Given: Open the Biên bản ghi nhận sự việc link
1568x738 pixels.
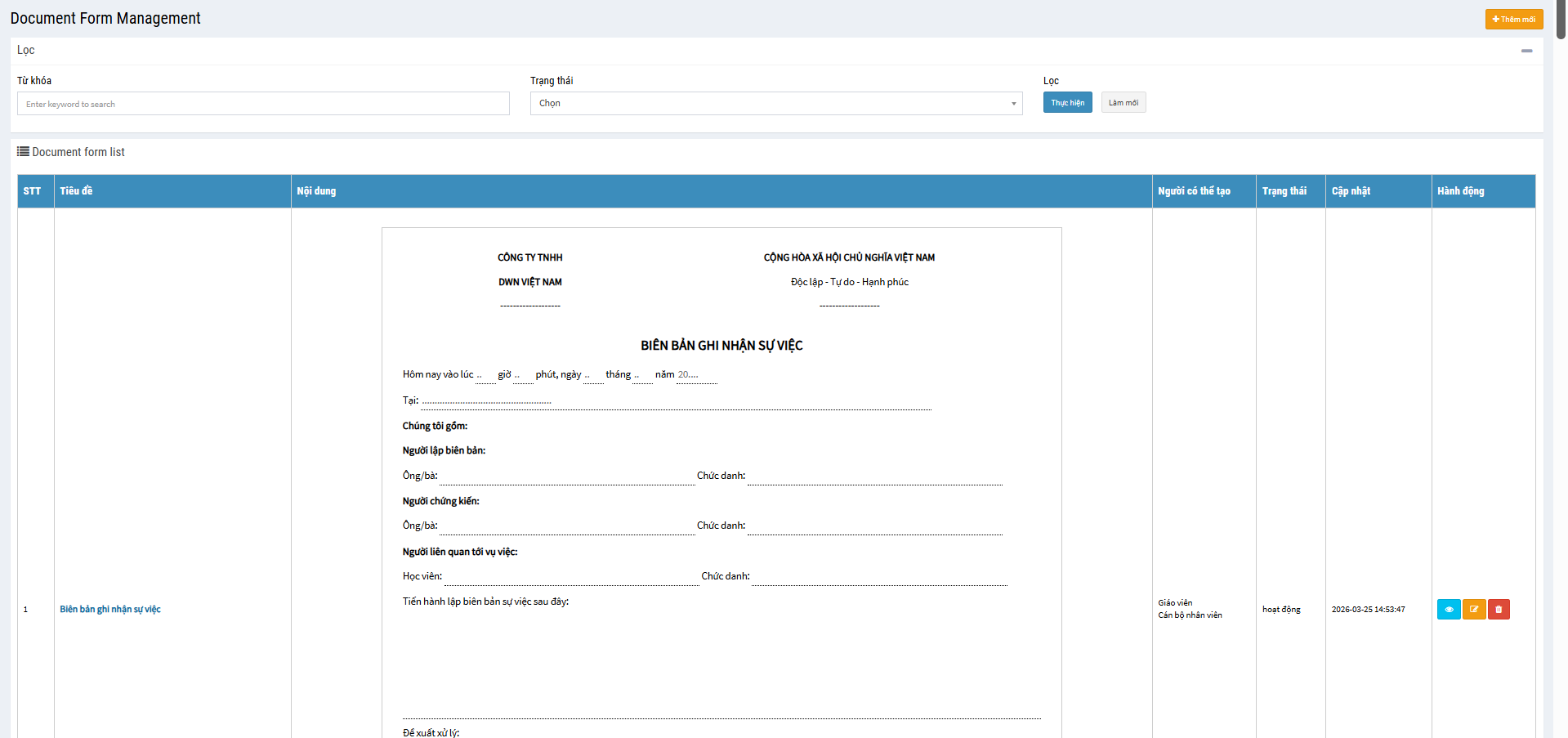Looking at the screenshot, I should [x=110, y=610].
